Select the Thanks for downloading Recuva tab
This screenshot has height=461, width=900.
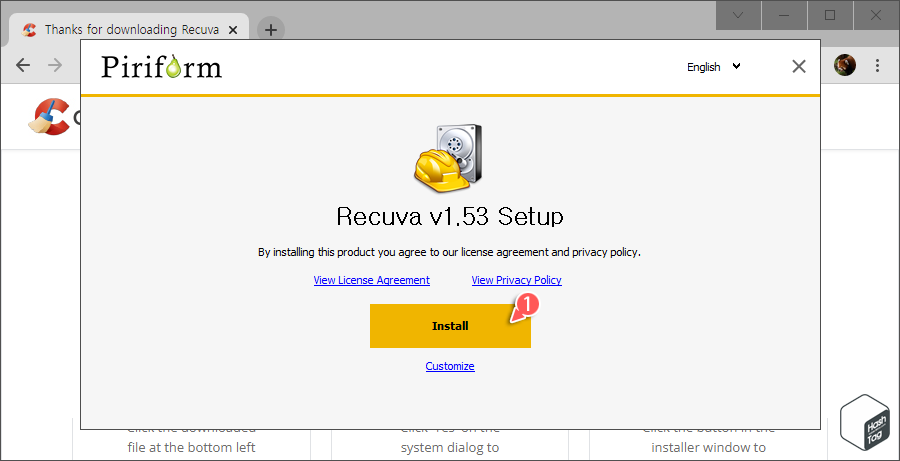[130, 30]
